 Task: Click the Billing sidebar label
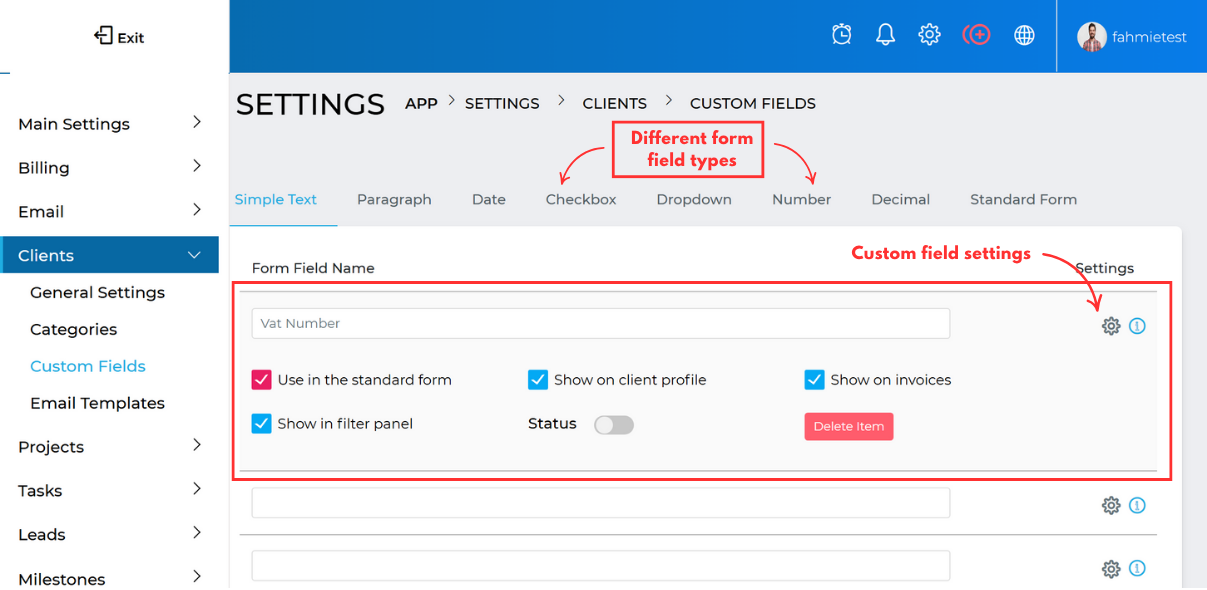click(44, 168)
